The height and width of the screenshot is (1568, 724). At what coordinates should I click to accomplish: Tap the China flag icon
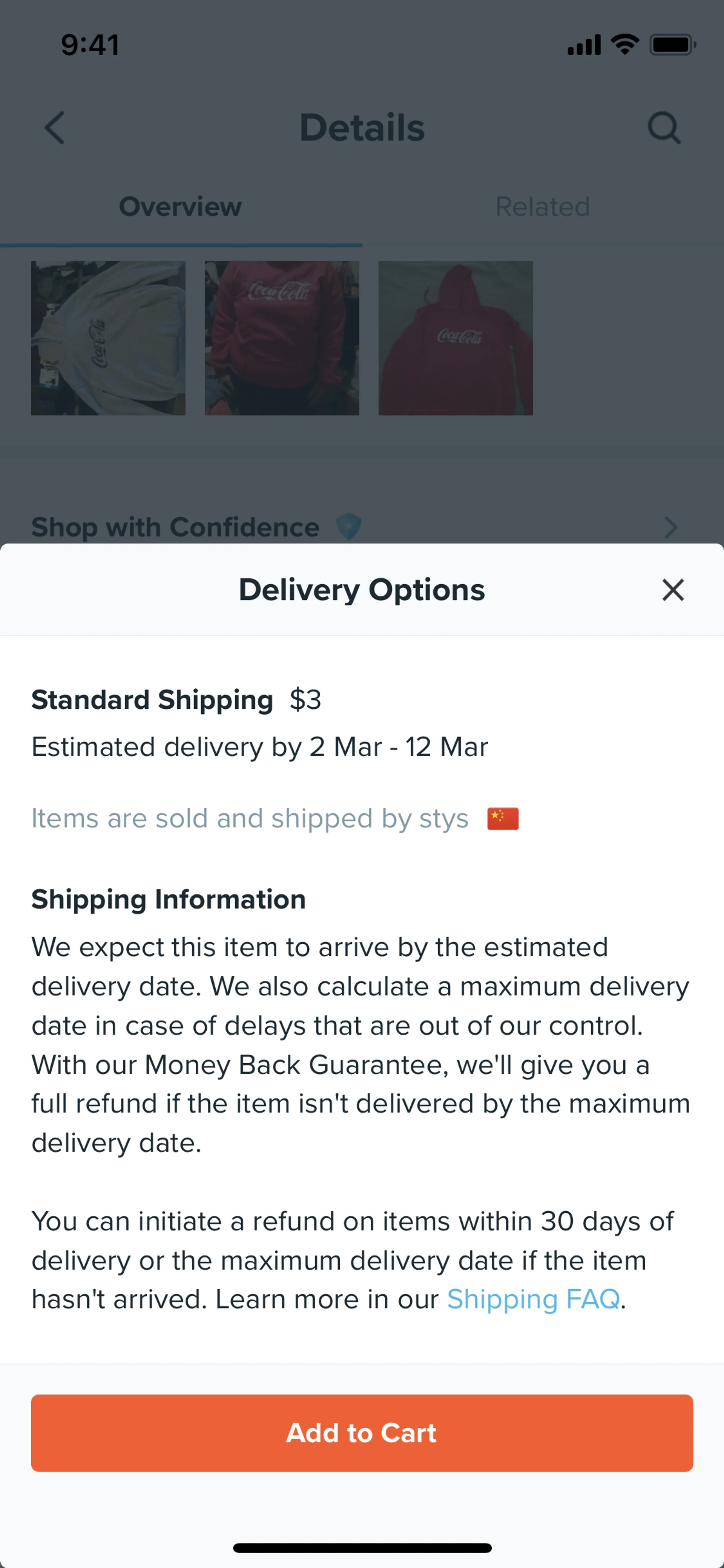[503, 819]
